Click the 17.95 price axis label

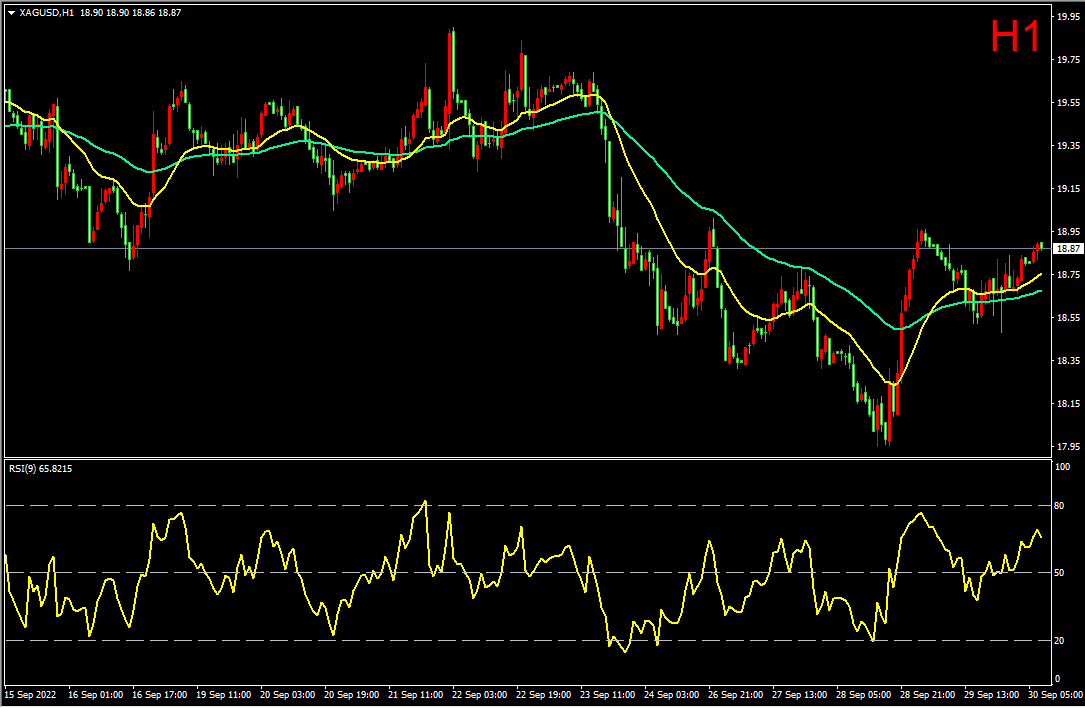point(1068,446)
